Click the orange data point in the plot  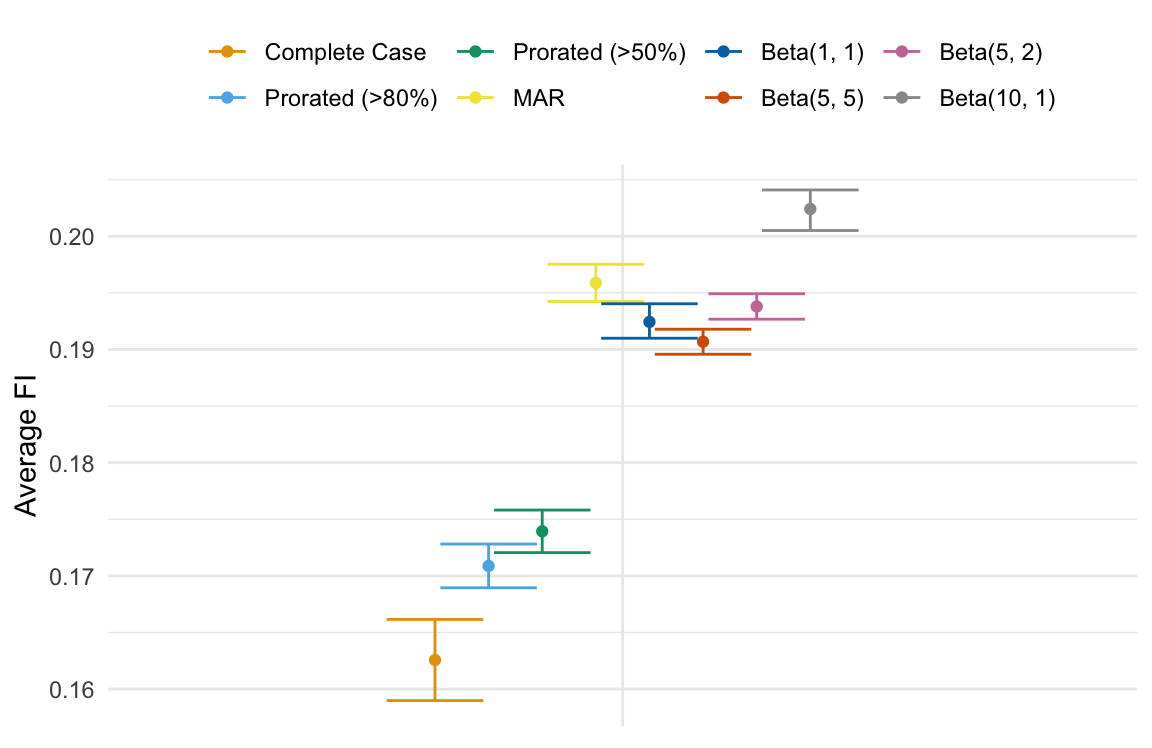pos(435,660)
